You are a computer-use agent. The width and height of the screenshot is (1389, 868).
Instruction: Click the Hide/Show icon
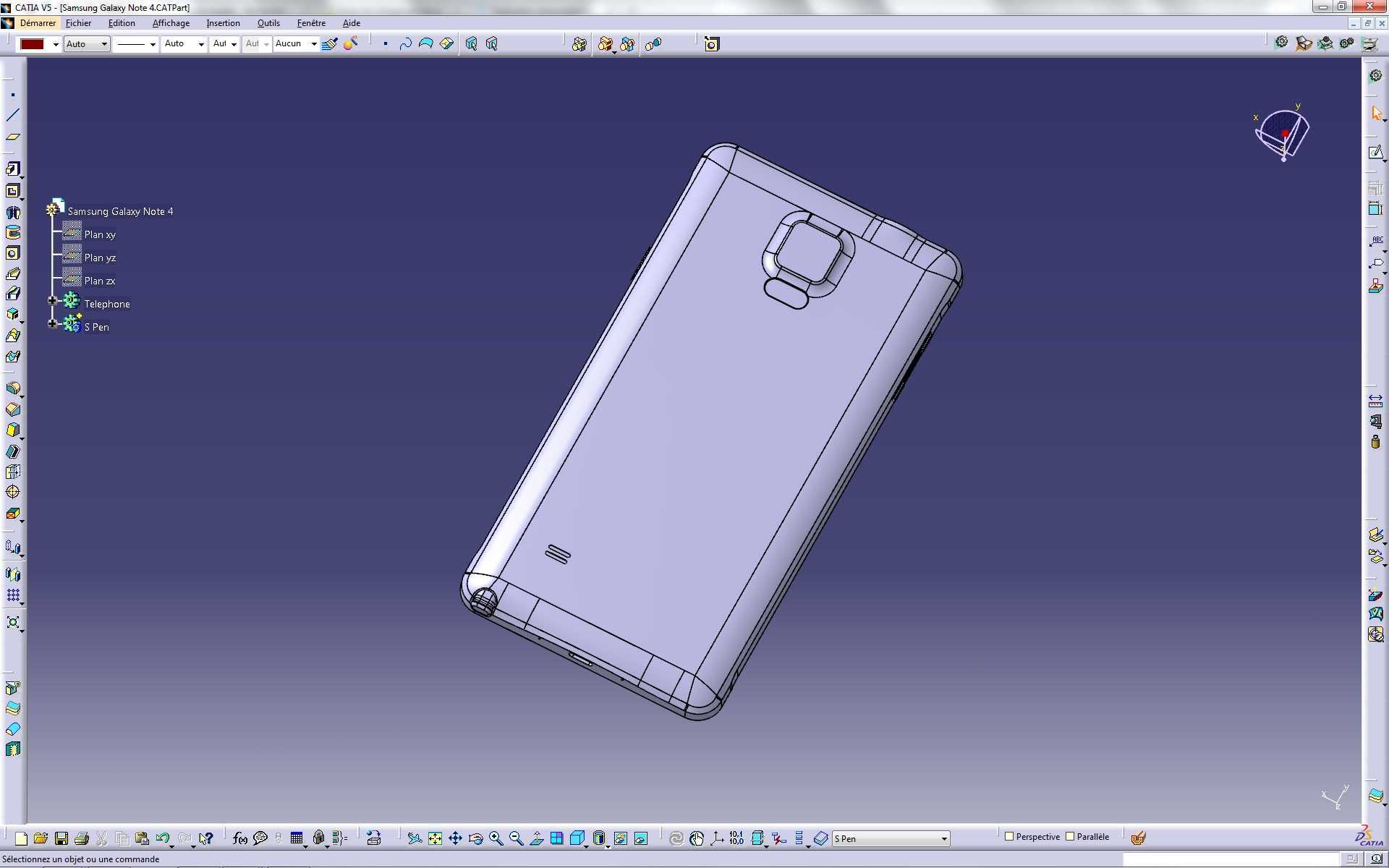[621, 838]
